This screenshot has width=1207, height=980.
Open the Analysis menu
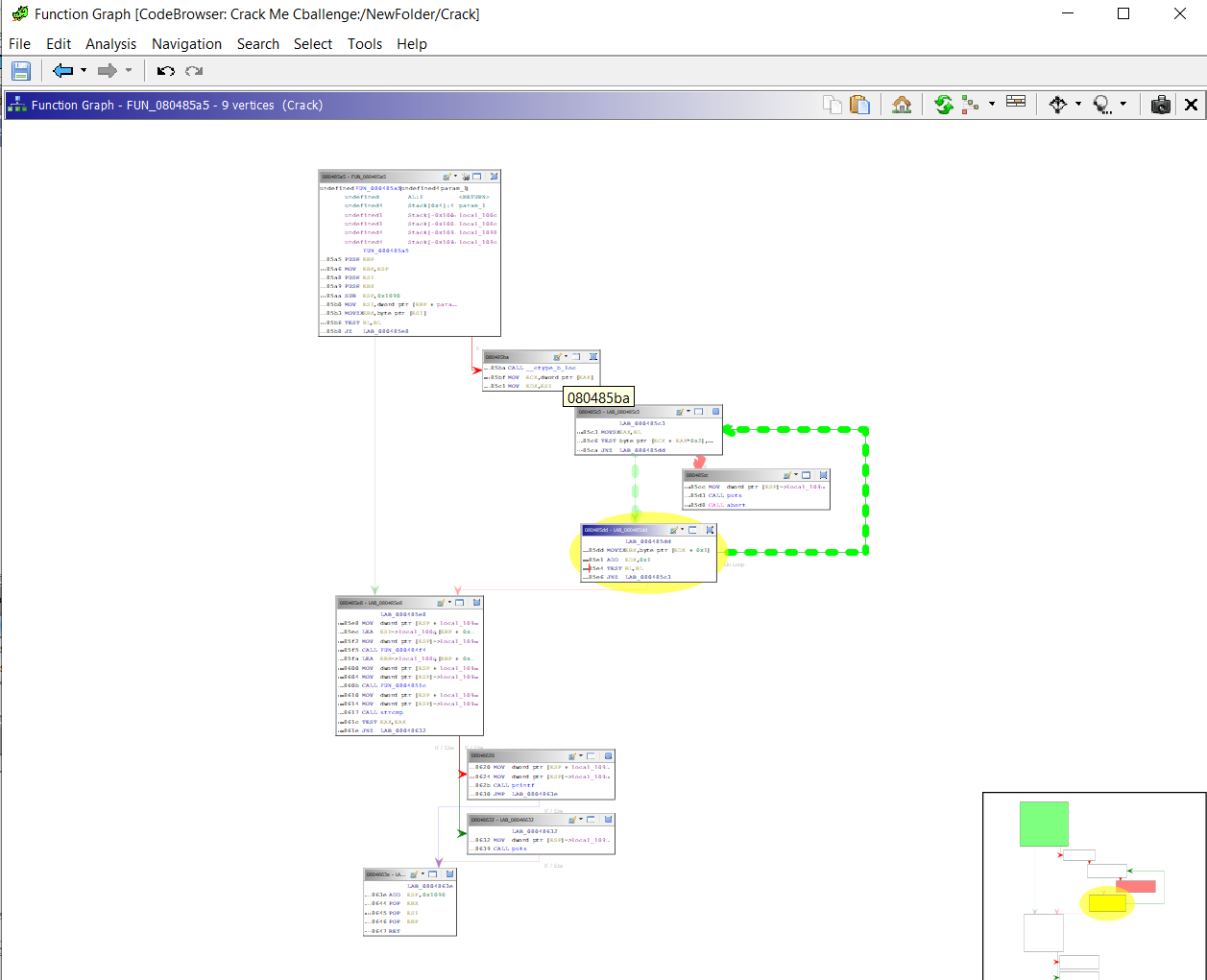(x=110, y=44)
